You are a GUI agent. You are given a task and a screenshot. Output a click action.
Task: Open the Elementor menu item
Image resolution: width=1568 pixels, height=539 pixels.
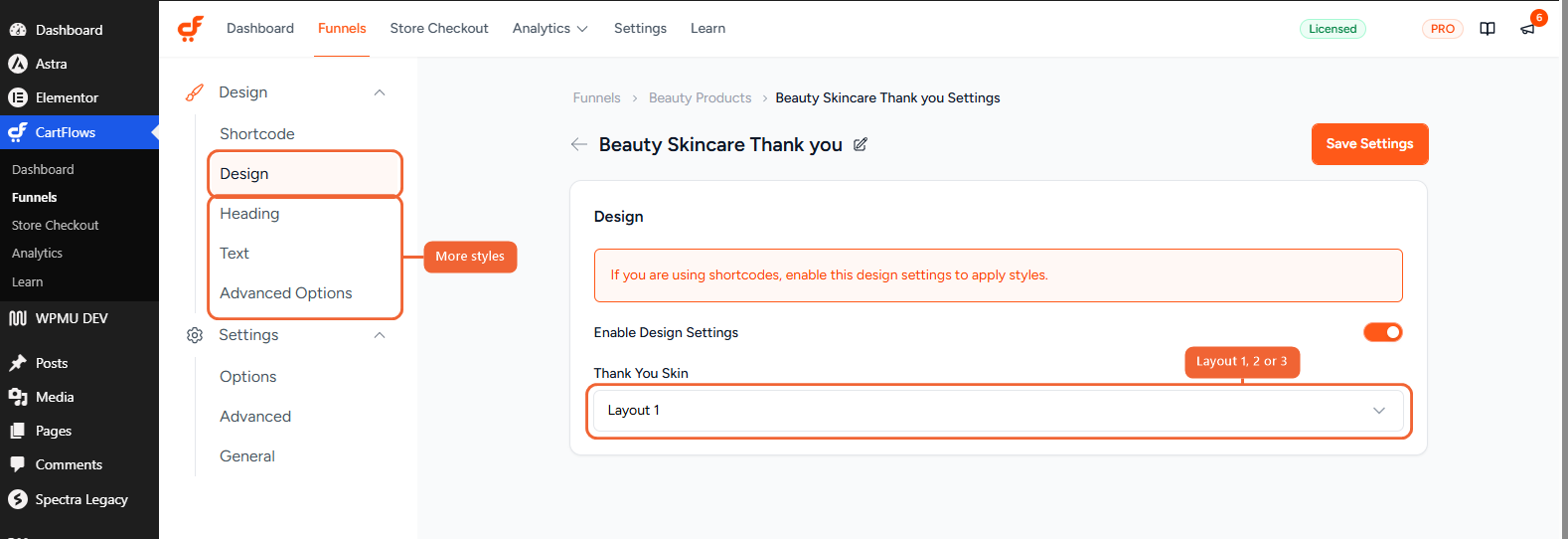[x=79, y=97]
